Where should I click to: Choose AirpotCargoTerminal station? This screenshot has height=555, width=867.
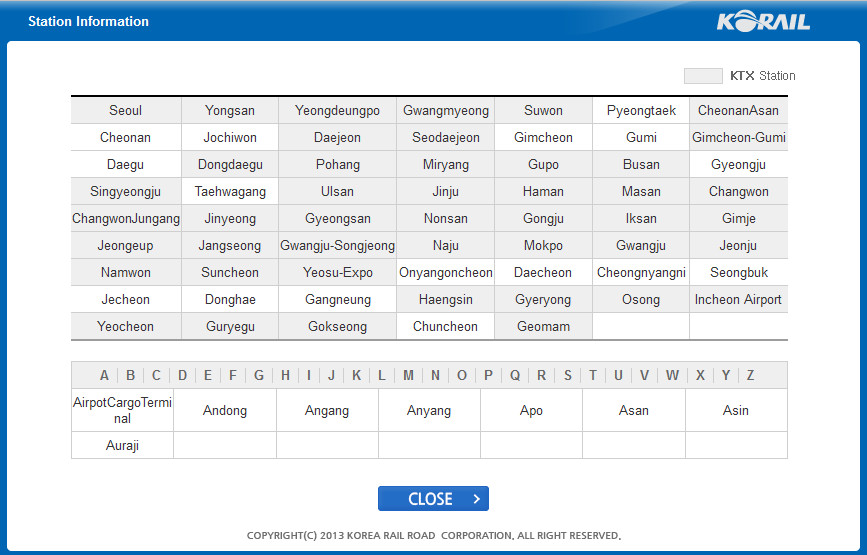click(x=122, y=411)
